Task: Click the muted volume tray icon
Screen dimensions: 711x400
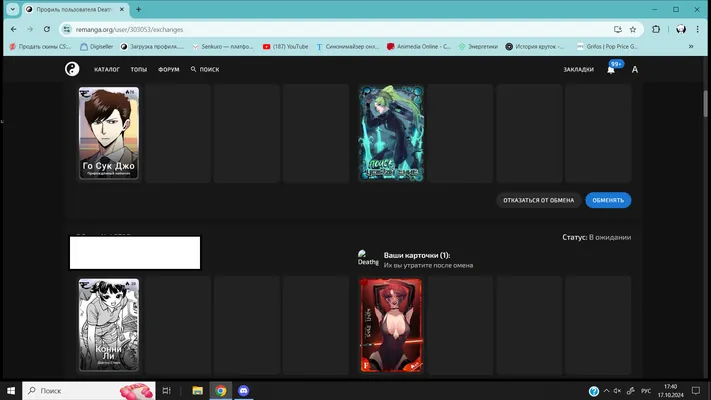Action: coord(617,390)
